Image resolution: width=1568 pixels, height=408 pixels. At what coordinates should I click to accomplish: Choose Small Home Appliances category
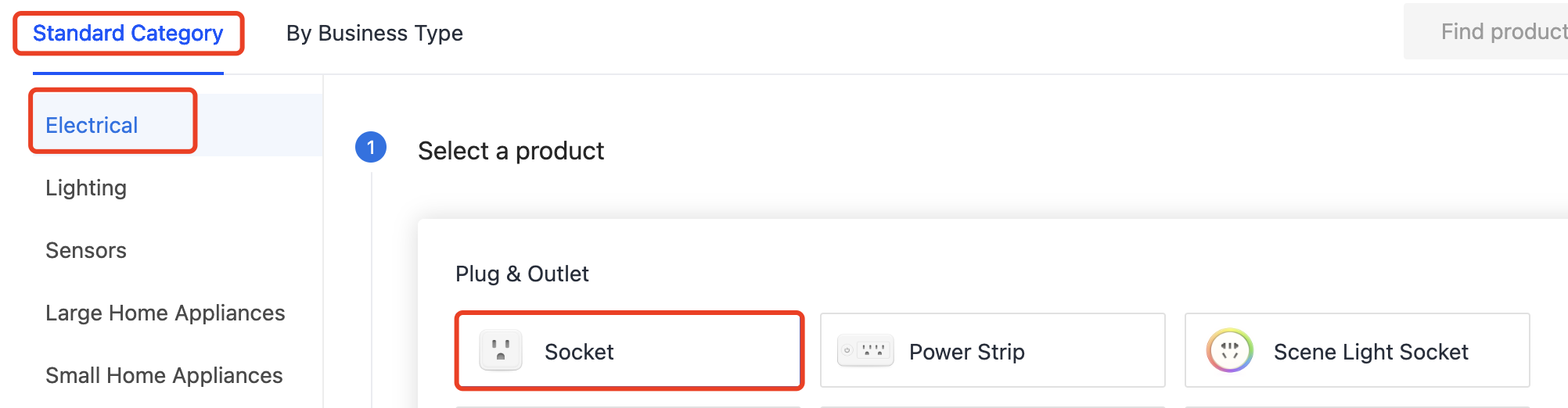pos(164,375)
